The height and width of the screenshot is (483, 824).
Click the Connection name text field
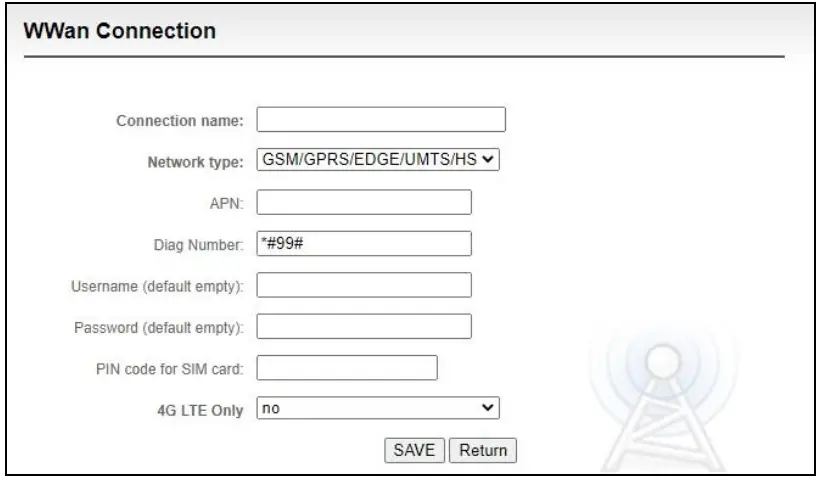[x=381, y=121]
